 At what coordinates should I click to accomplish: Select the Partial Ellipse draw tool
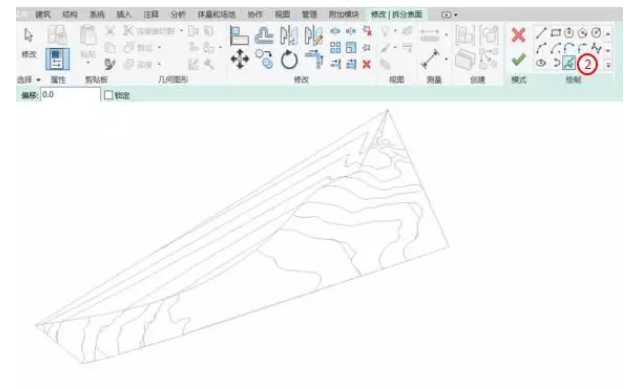point(556,63)
